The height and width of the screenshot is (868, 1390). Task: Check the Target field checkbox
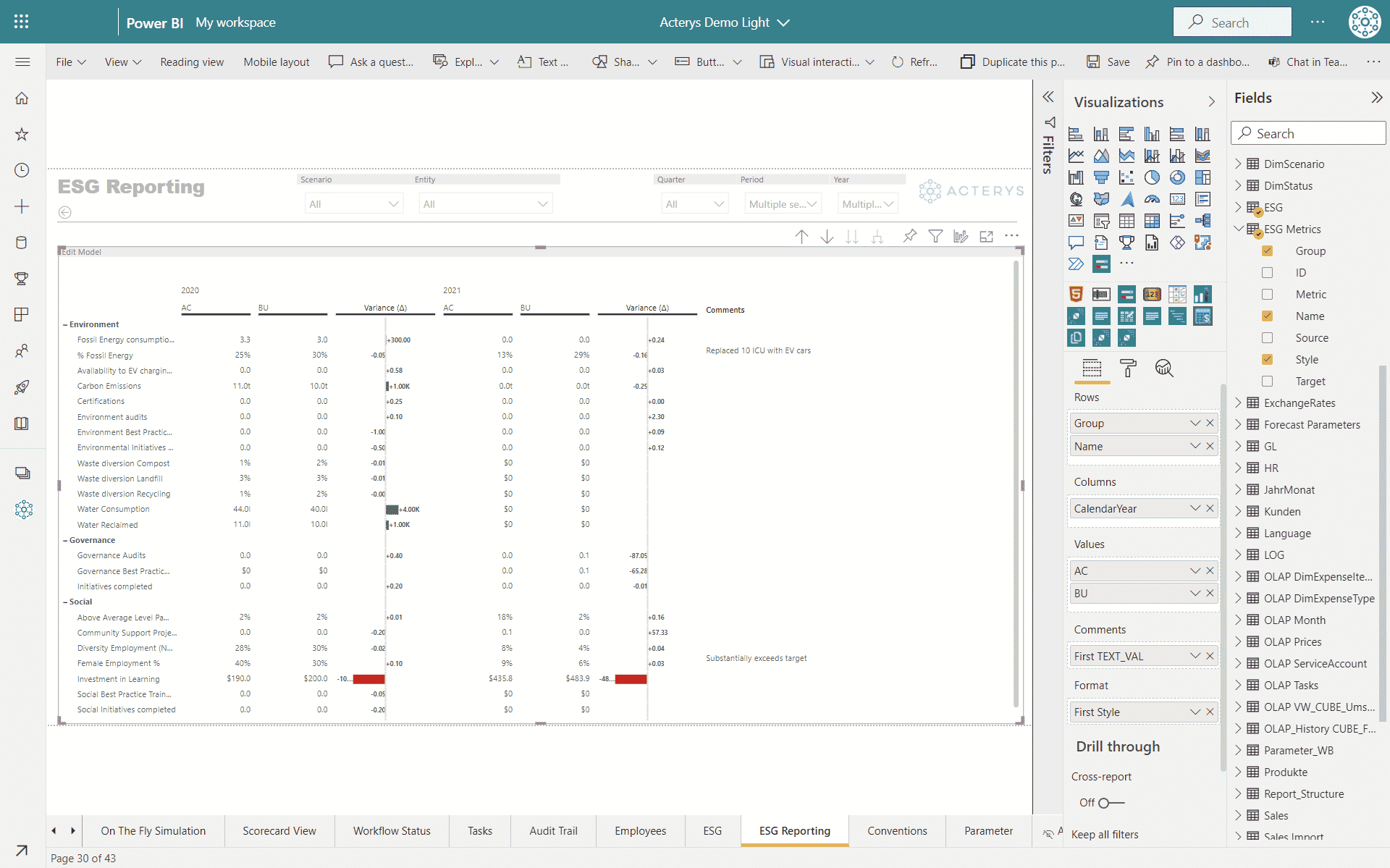pos(1268,381)
